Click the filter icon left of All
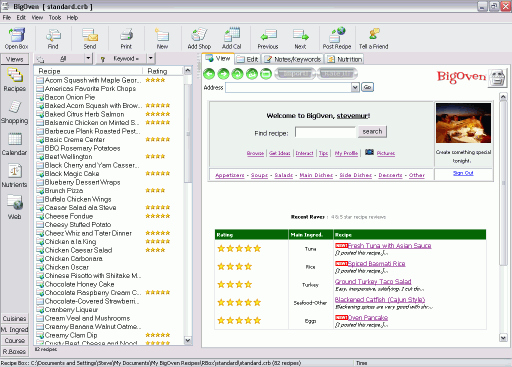 pos(40,59)
